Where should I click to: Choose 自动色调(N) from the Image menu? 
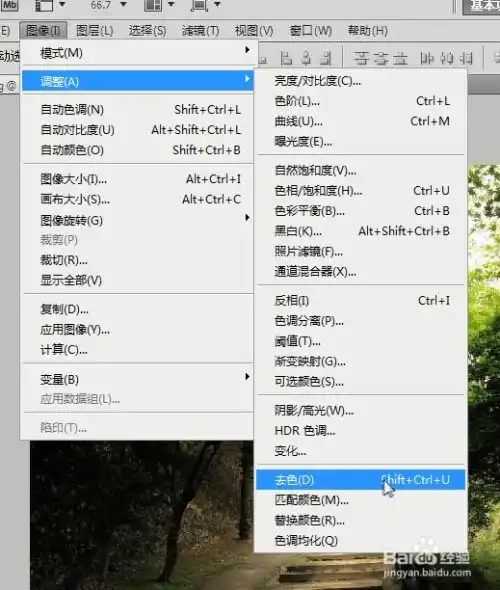click(x=138, y=109)
